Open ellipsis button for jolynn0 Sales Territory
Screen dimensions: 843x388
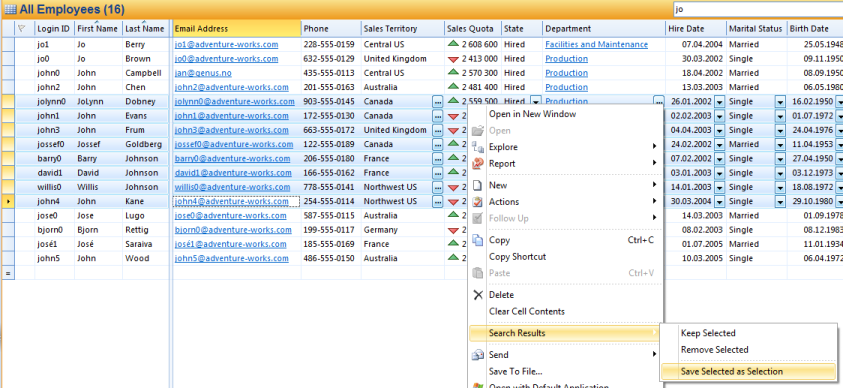[x=438, y=102]
